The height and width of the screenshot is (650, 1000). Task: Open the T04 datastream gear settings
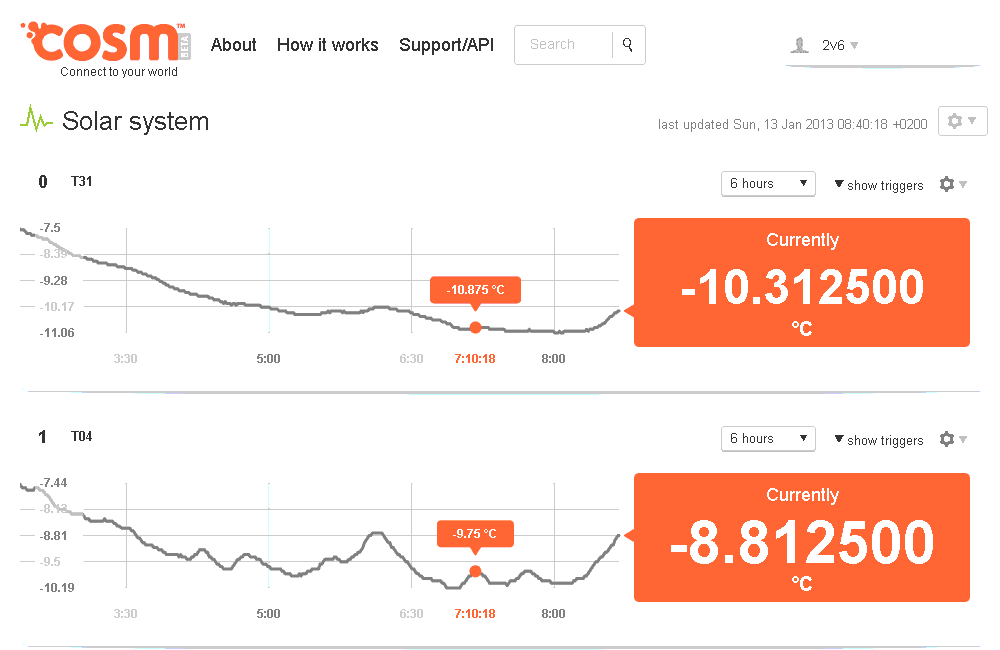[952, 439]
